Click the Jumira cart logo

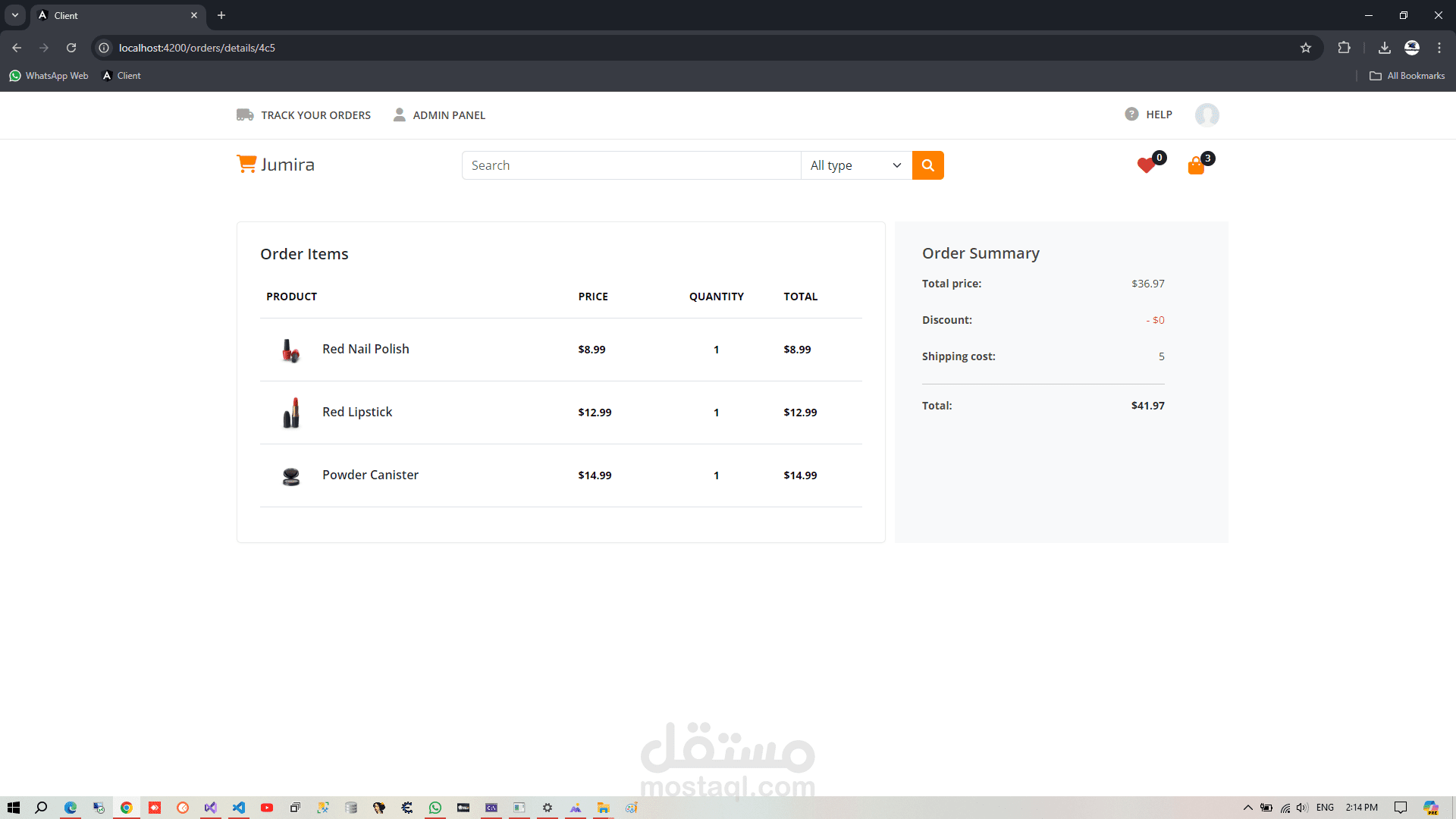coord(246,164)
